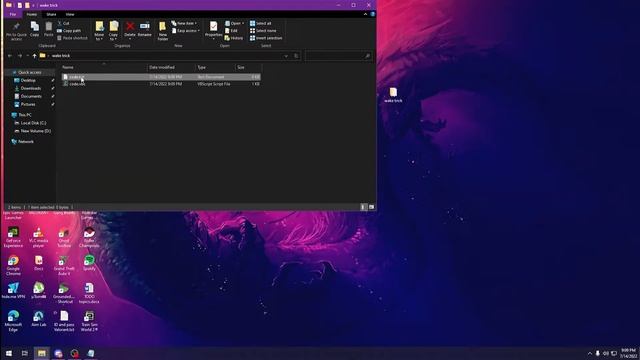
Task: Select the GeForce Experience desktop shortcut
Action: click(13, 237)
